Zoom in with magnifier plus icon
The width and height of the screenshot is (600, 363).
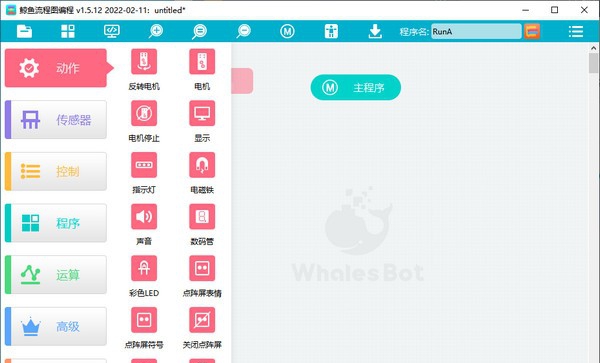(x=156, y=31)
